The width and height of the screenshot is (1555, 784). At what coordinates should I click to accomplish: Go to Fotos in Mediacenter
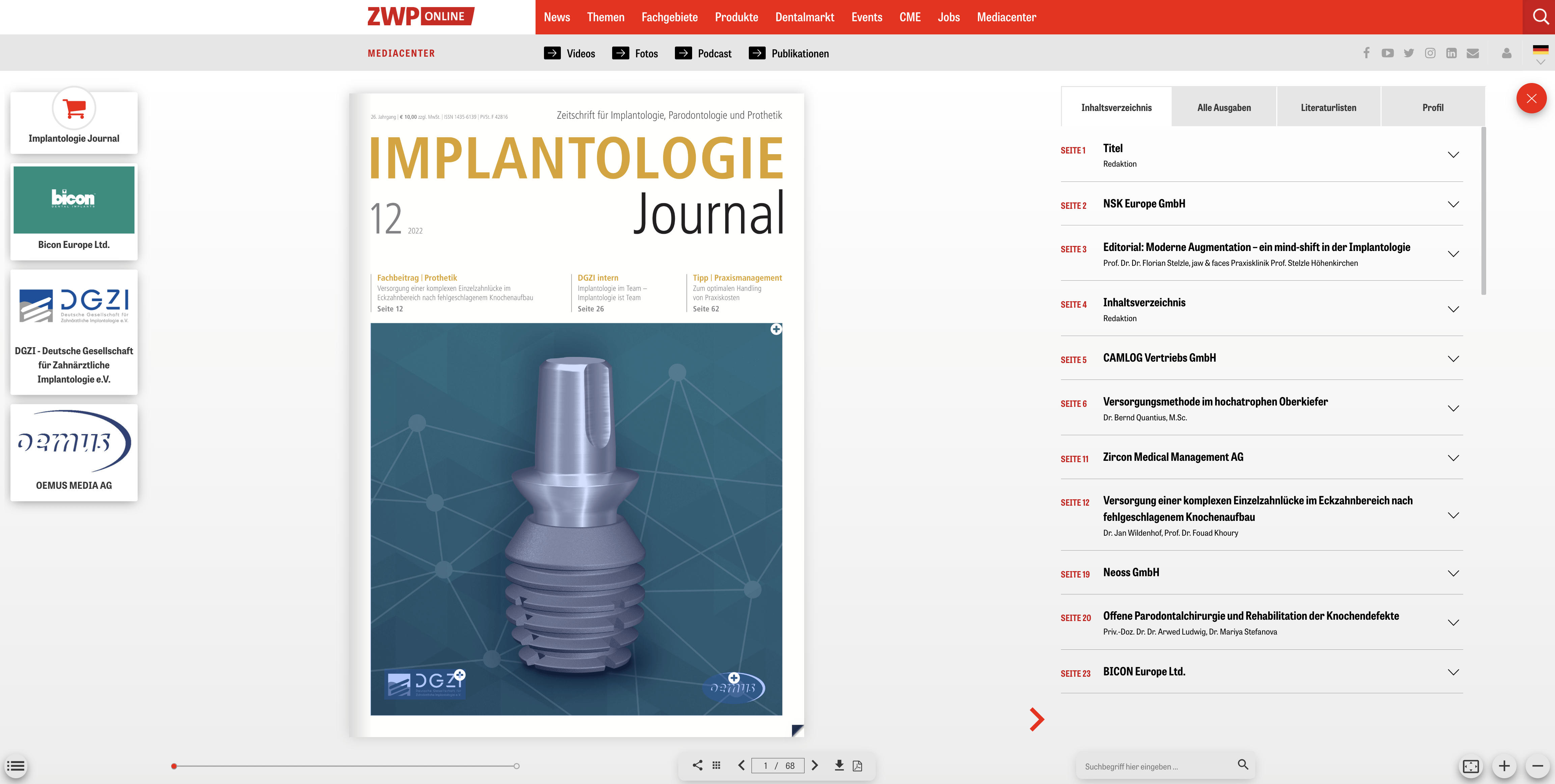point(635,53)
